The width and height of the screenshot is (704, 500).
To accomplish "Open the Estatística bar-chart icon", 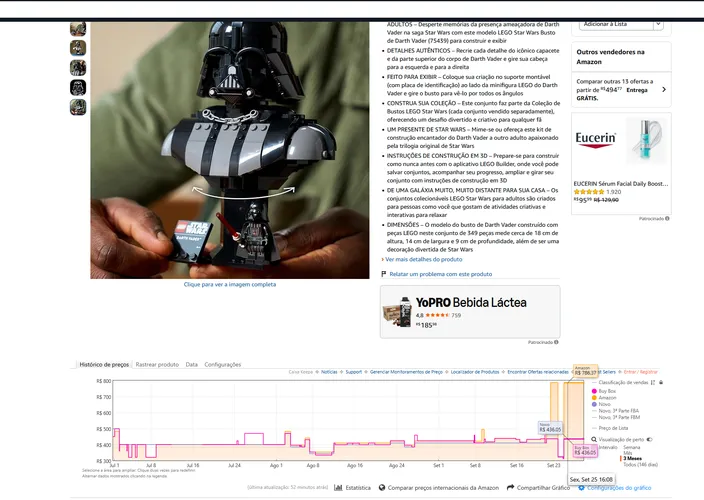I will pyautogui.click(x=338, y=487).
